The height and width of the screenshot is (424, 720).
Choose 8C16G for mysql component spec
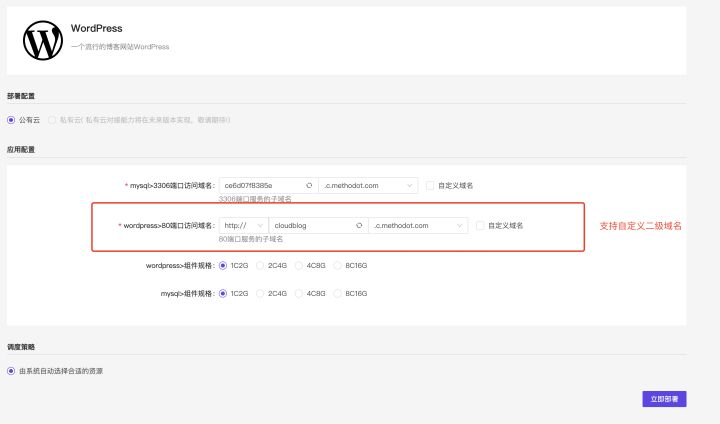[x=338, y=294]
